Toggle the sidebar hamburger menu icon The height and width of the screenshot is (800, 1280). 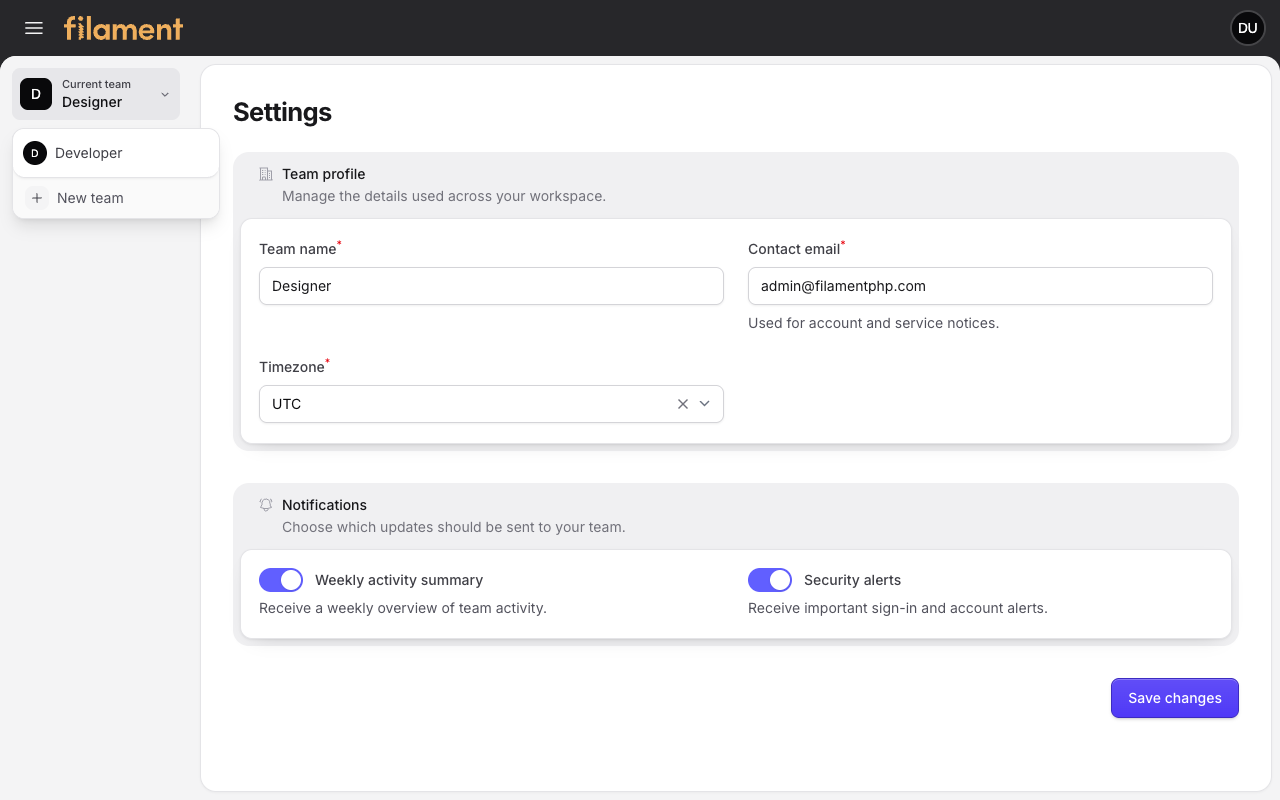pos(34,28)
